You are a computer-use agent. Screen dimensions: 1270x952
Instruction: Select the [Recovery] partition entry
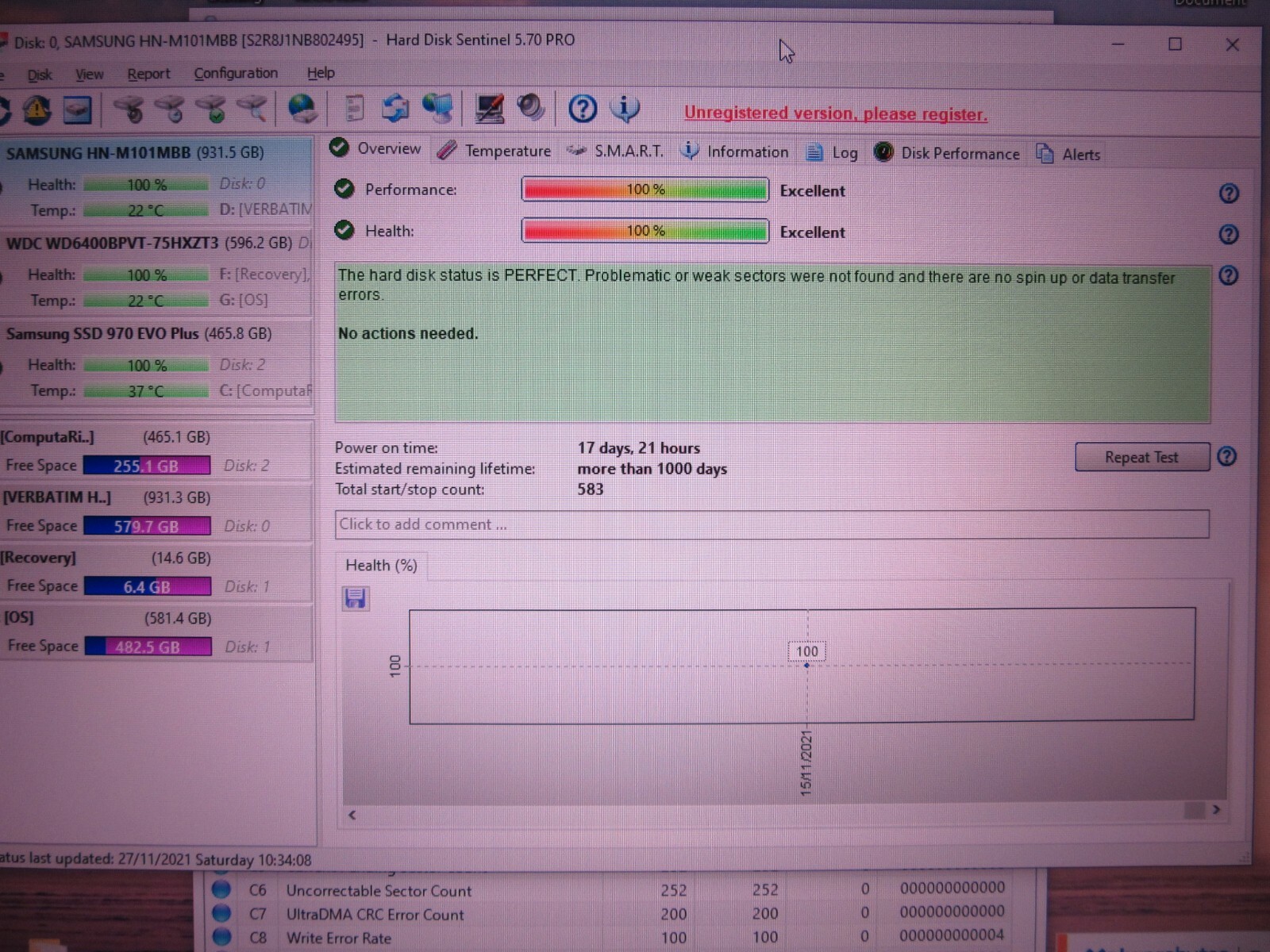pos(156,571)
